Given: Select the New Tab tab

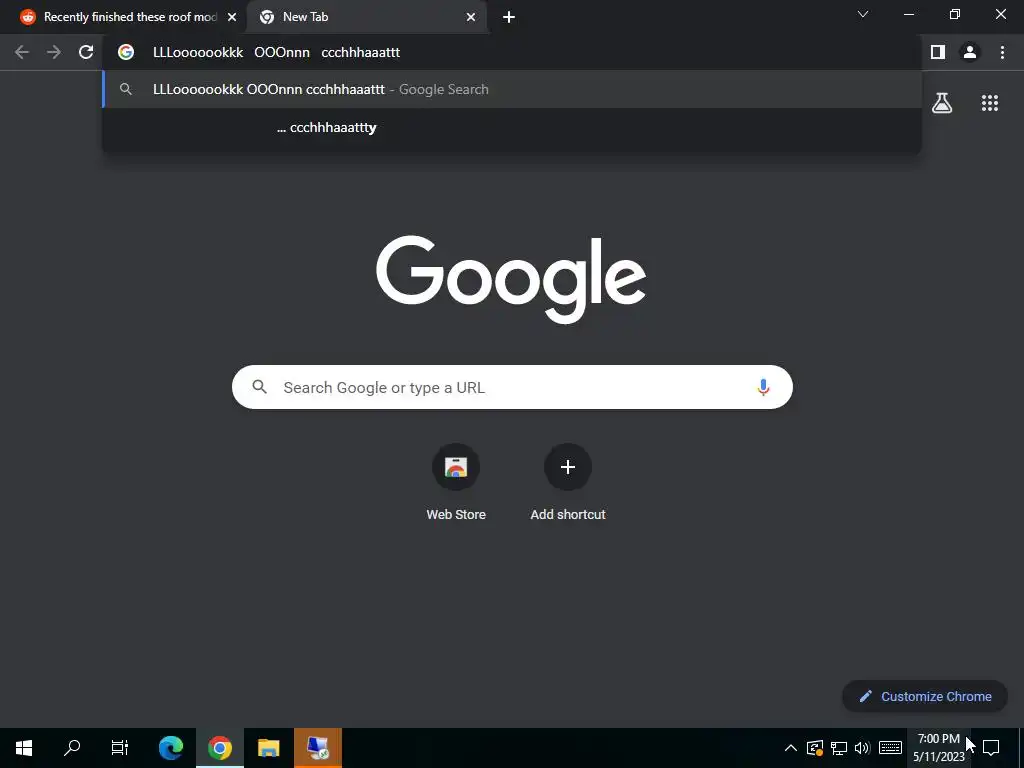Looking at the screenshot, I should click(367, 18).
